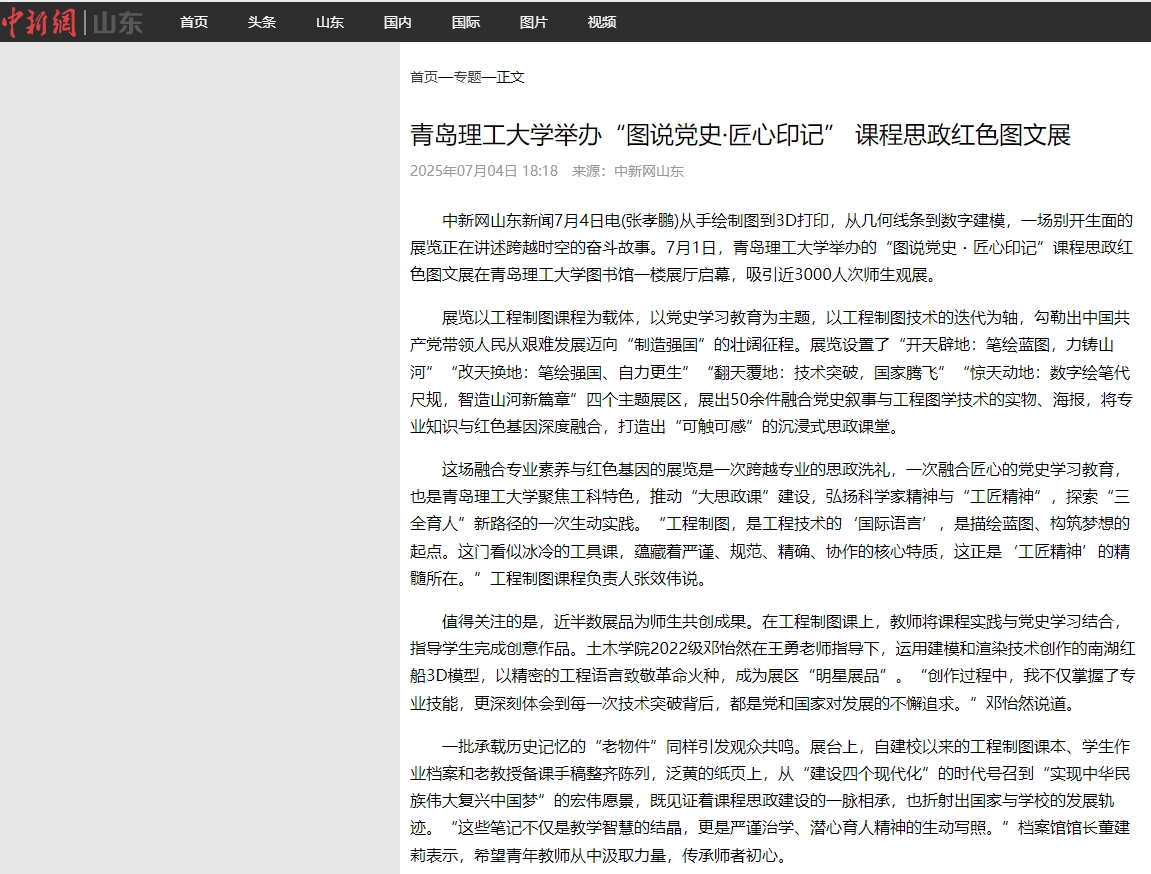The height and width of the screenshot is (874, 1151).
Task: Open the 国内 navigation item
Action: pyautogui.click(x=398, y=22)
